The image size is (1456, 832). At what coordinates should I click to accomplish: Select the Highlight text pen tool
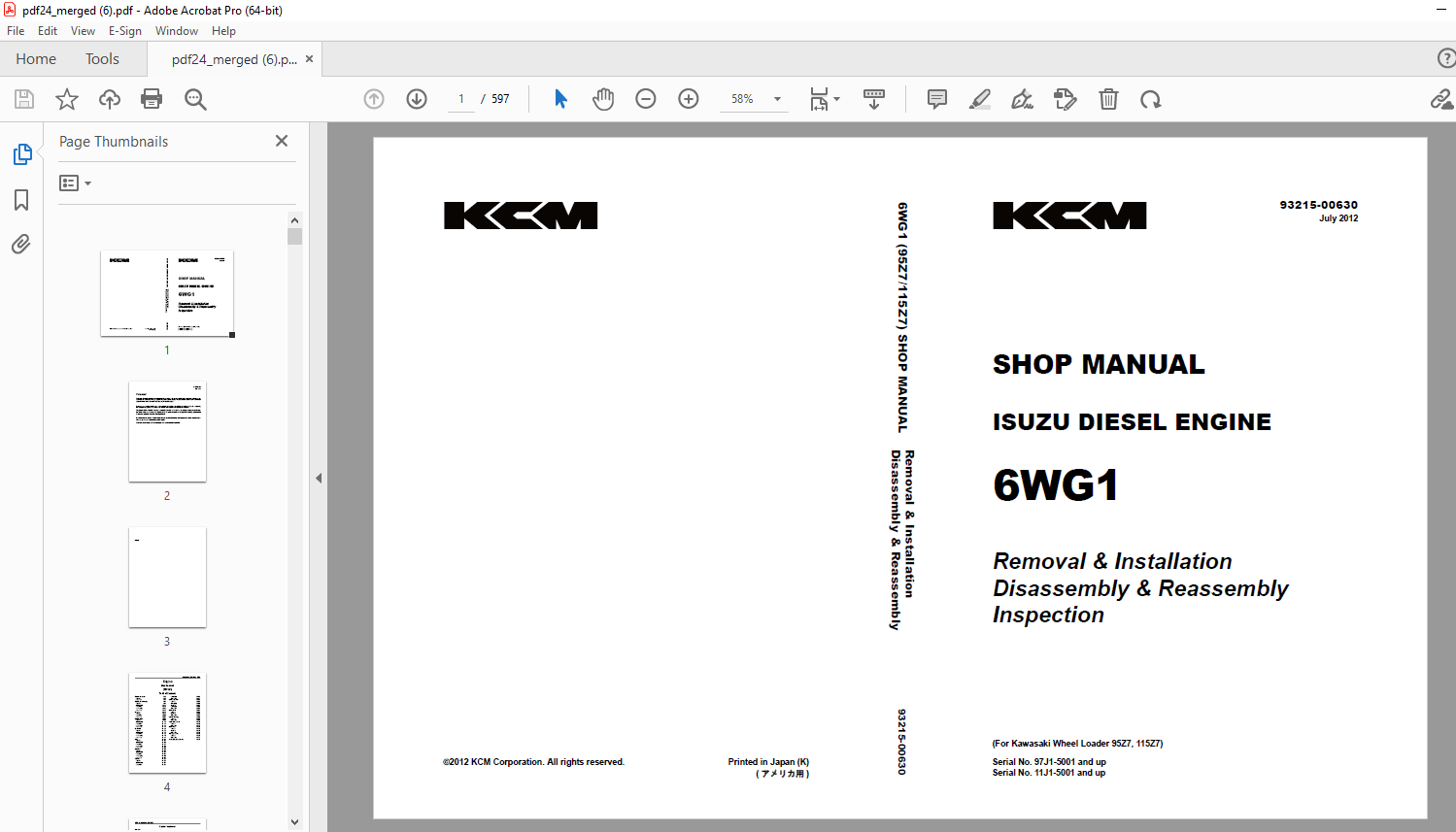coord(980,99)
